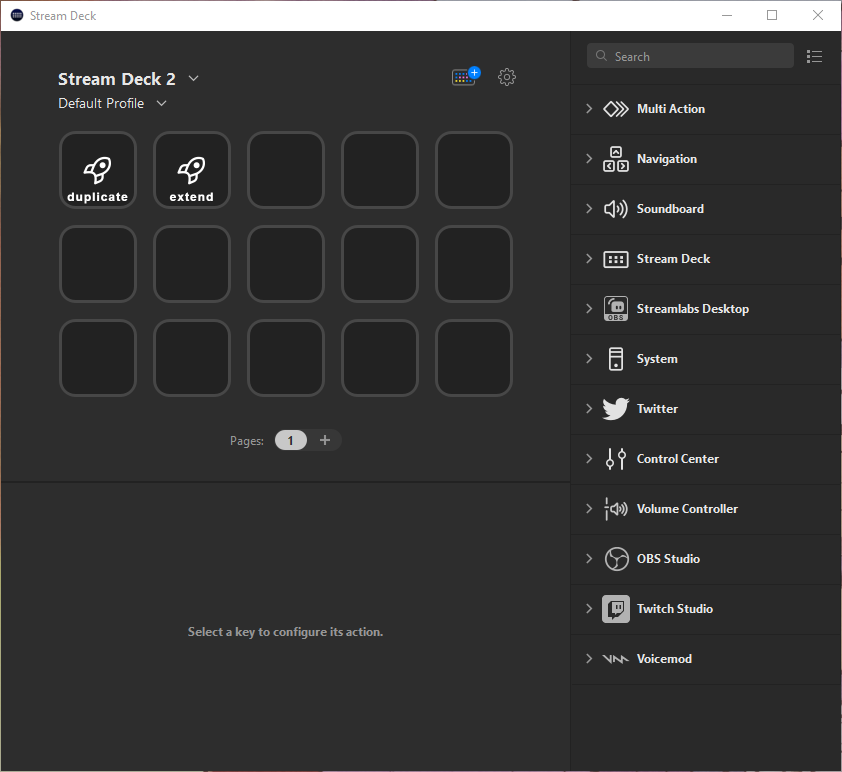Click the Streamlabs Desktop icon

click(616, 309)
